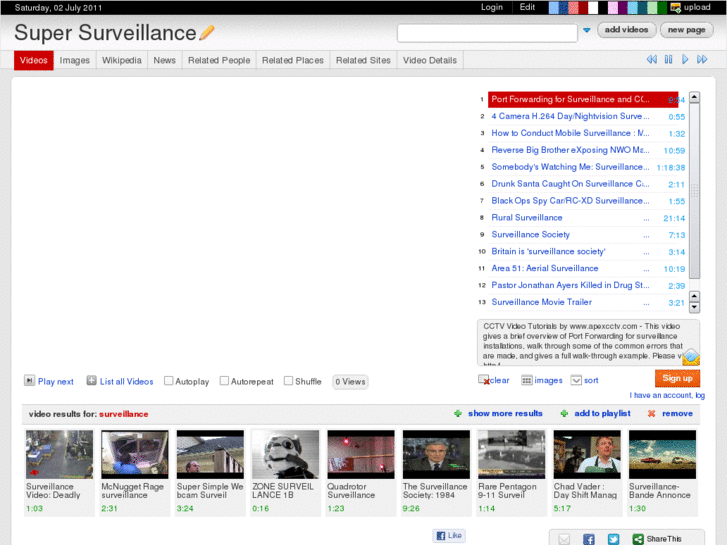This screenshot has width=727, height=545.
Task: Enable the Autoplay checkbox
Action: (169, 381)
